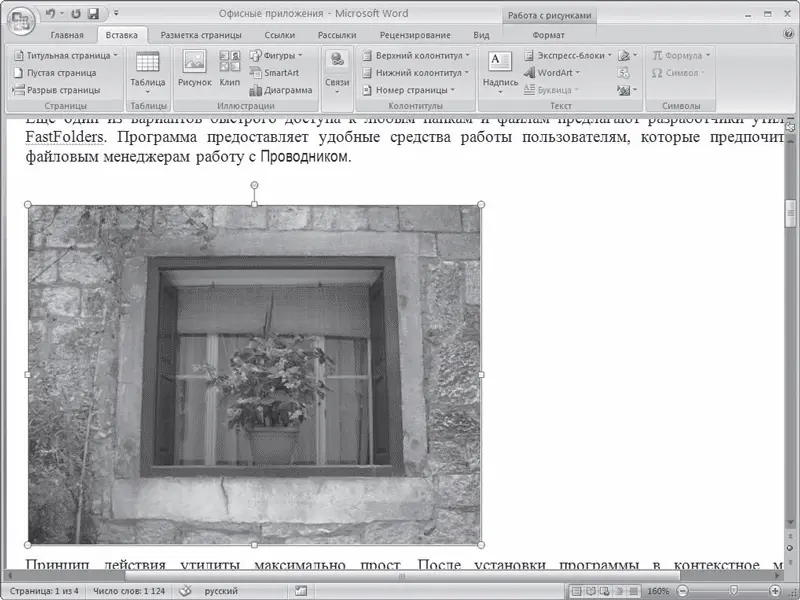Expand the Фигуры shapes gallery
This screenshot has width=800, height=600.
pyautogui.click(x=276, y=55)
